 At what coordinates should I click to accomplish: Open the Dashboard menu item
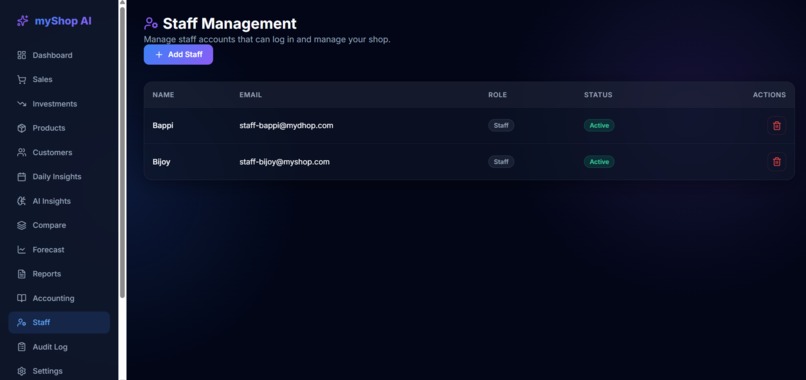coord(59,55)
